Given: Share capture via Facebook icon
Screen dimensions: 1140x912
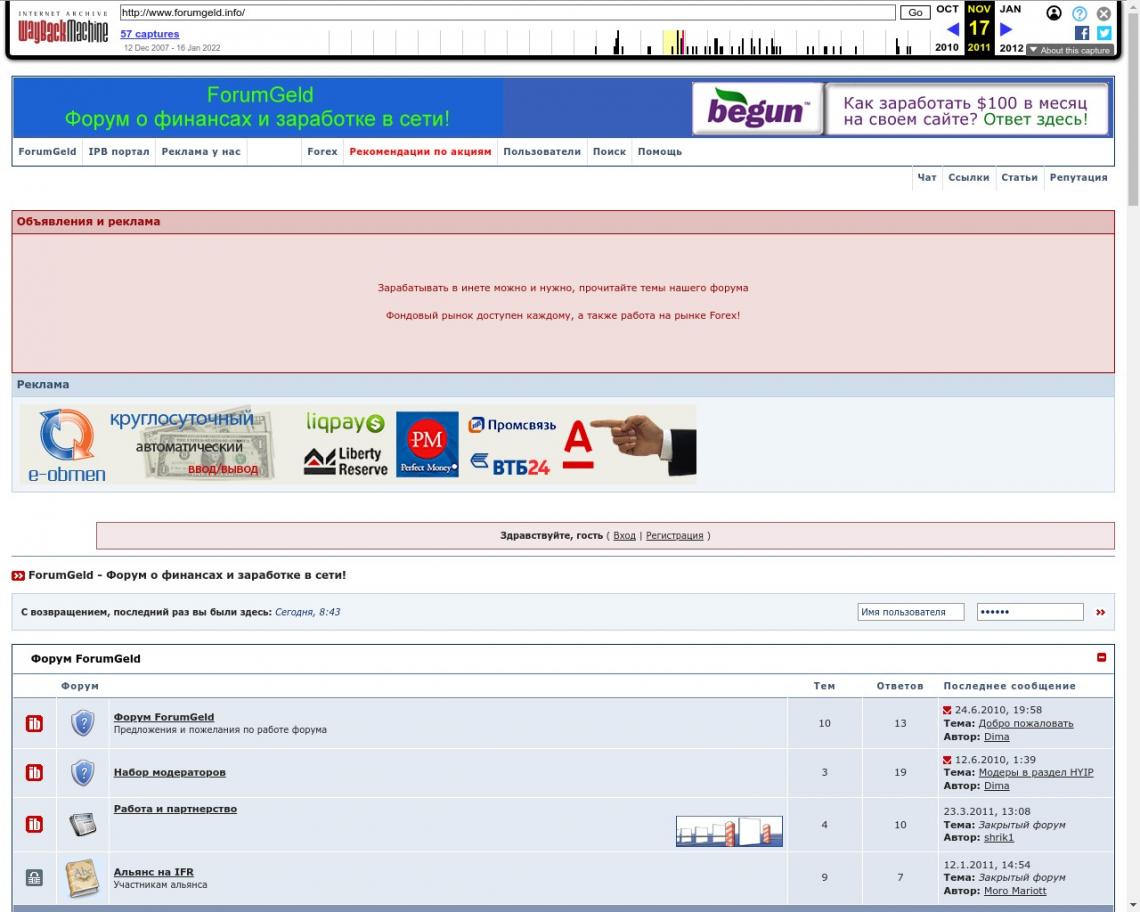Looking at the screenshot, I should (1082, 33).
